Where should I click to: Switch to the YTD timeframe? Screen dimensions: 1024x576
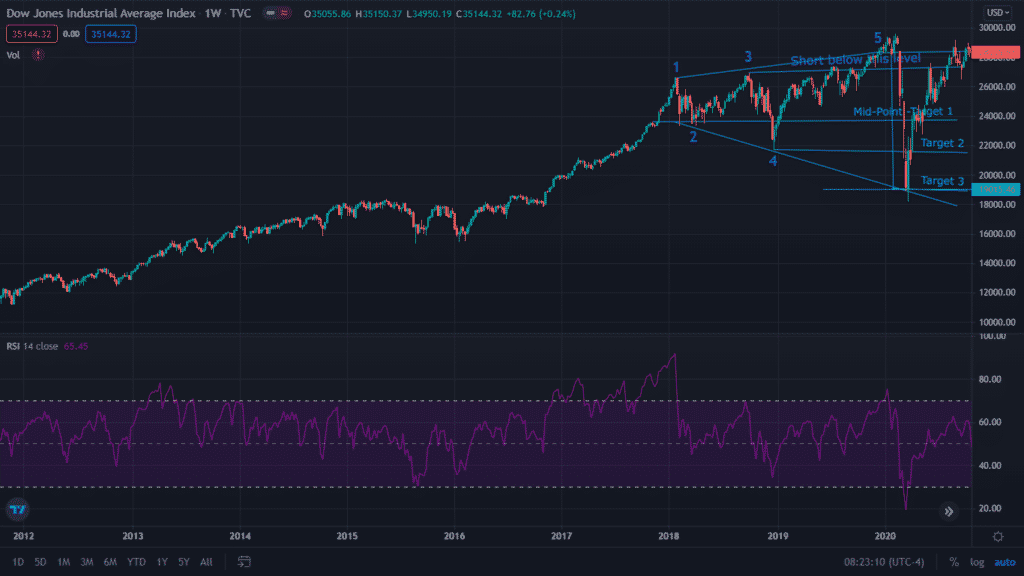click(135, 562)
